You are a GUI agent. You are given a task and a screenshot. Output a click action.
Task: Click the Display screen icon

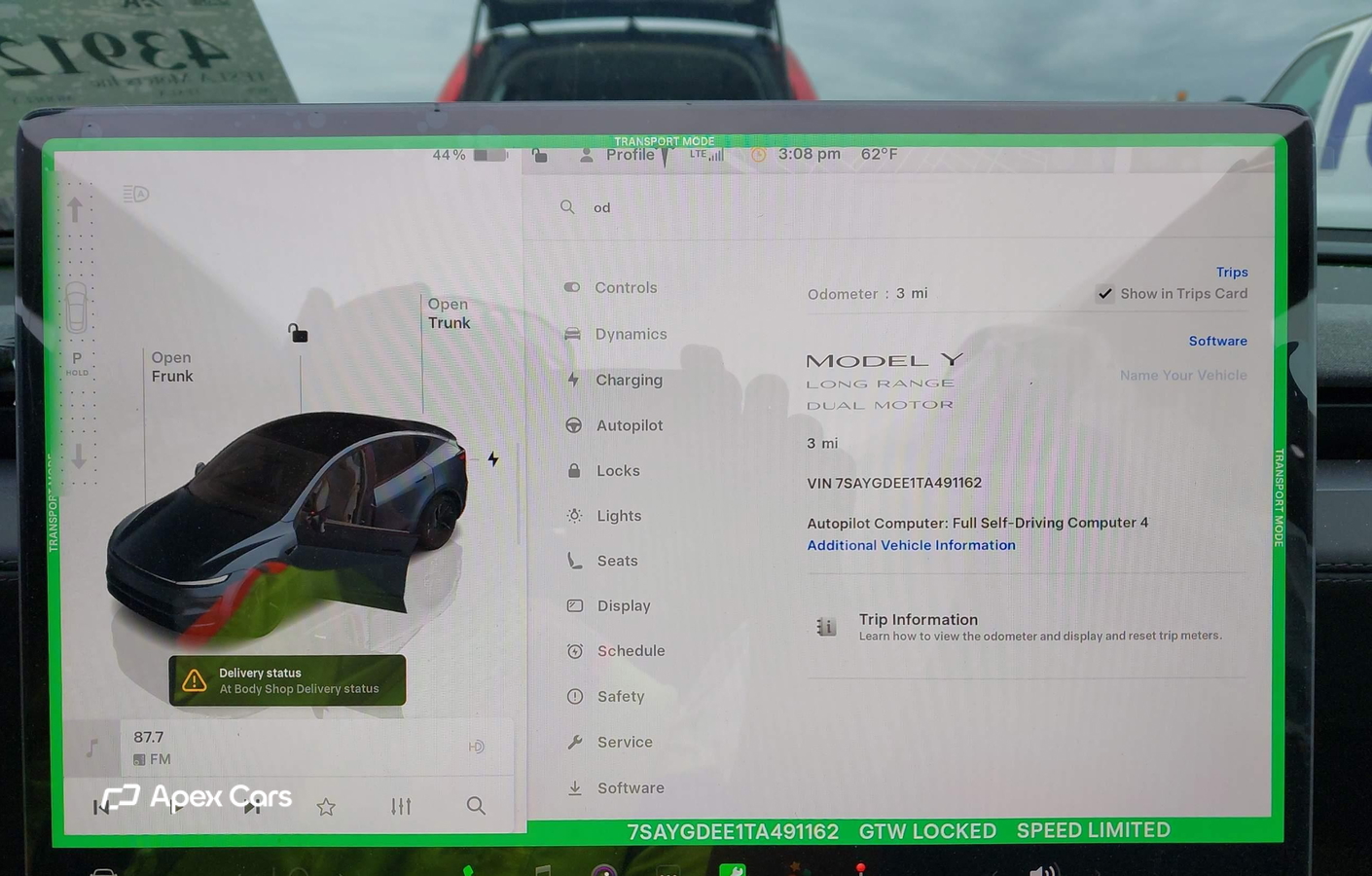575,605
